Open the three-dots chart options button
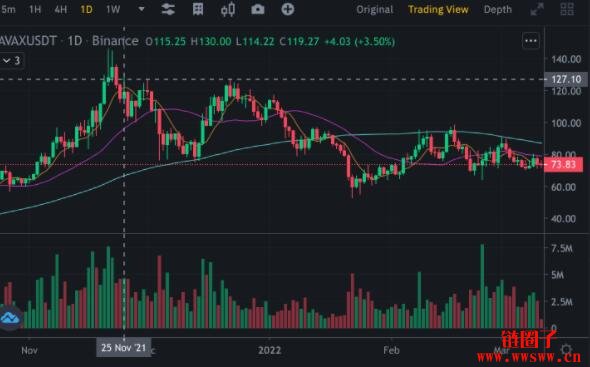Image resolution: width=590 pixels, height=367 pixels. tap(531, 41)
